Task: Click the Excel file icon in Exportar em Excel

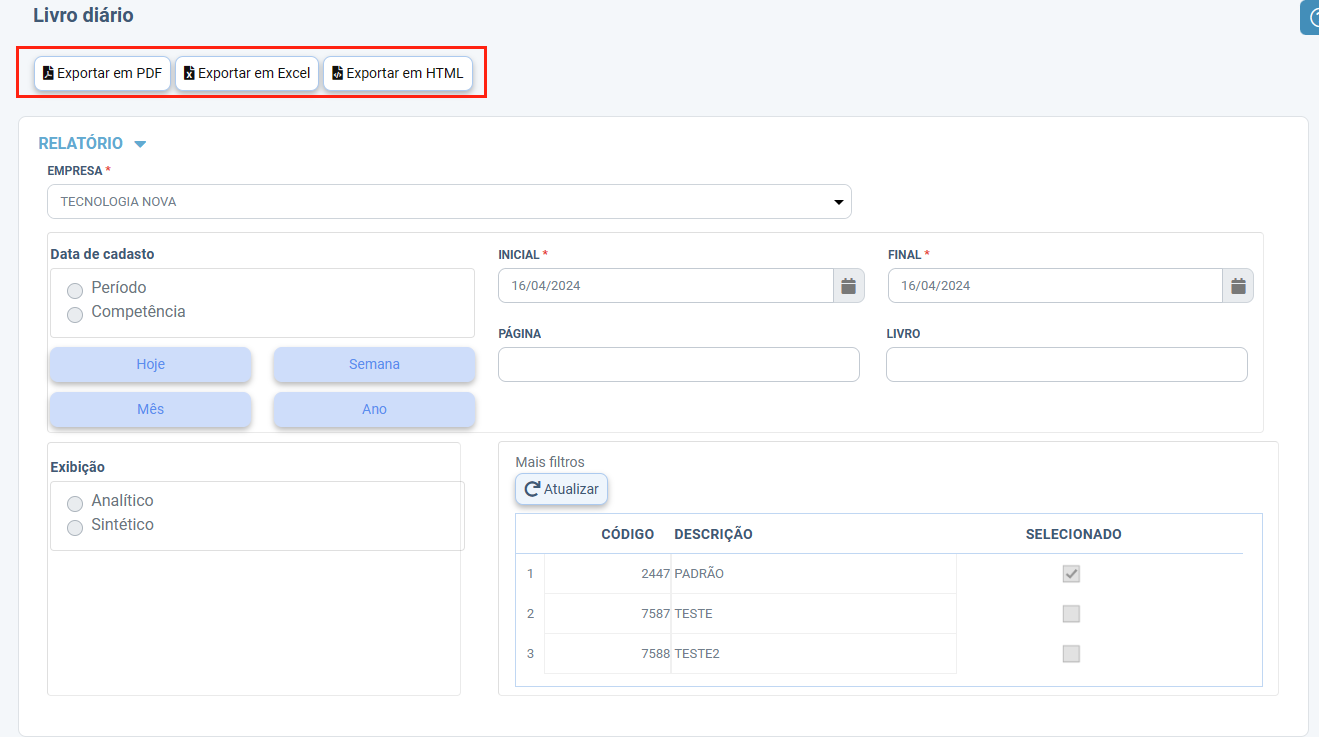Action: point(189,73)
